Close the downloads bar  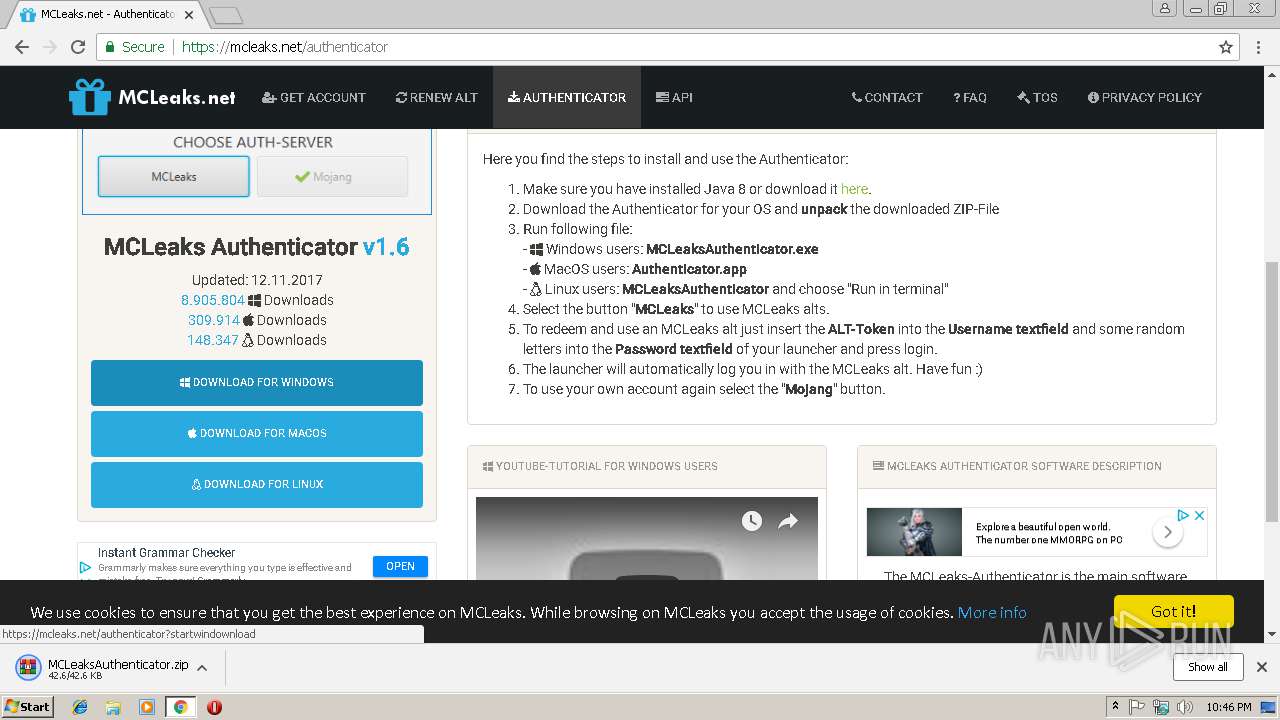click(x=1262, y=667)
